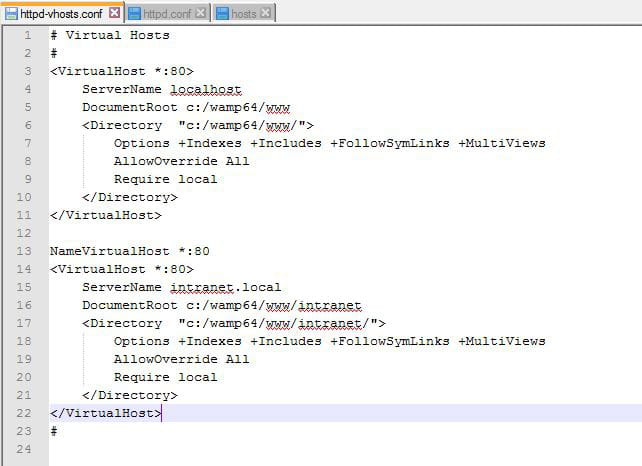Click 'DocumentRoot c:/wamp64/www/intranet' line

click(222, 305)
